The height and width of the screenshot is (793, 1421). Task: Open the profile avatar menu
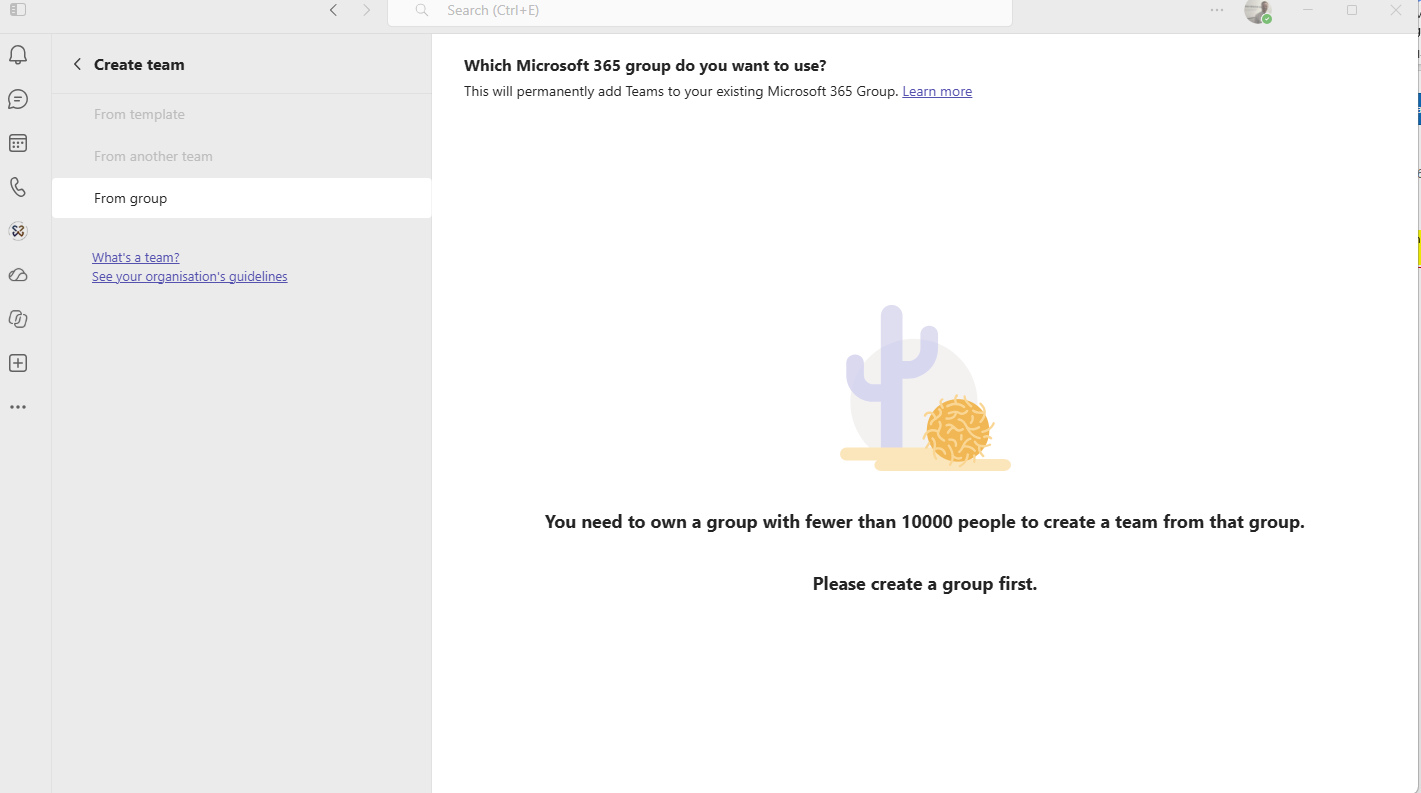[x=1258, y=11]
